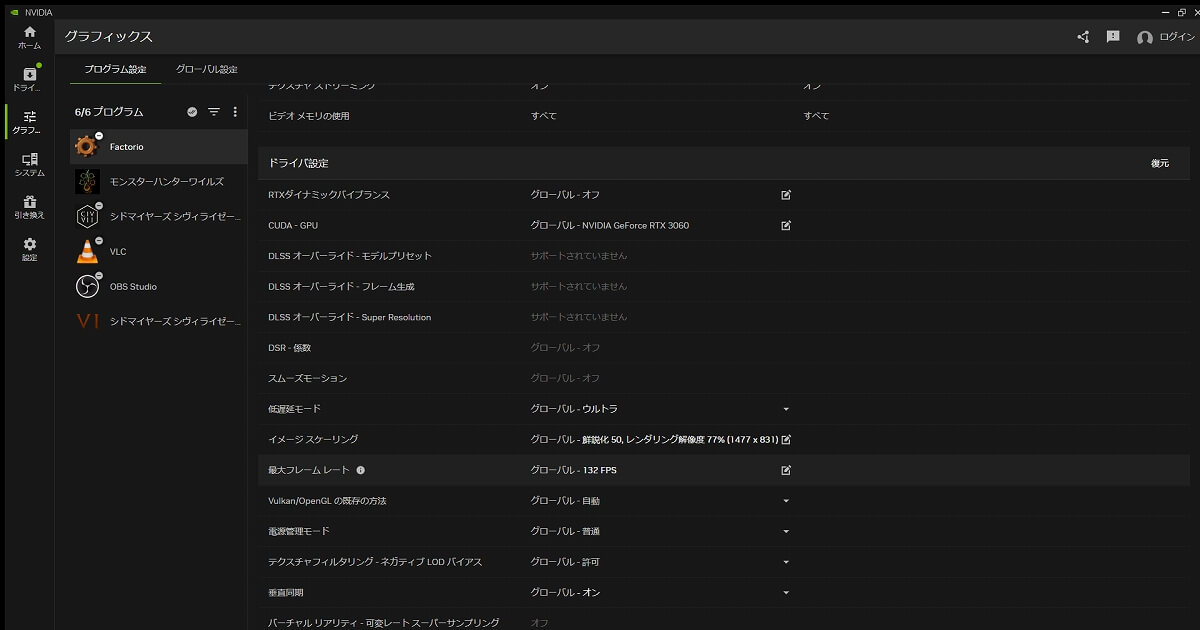Image resolution: width=1200 pixels, height=630 pixels.
Task: Open three-dot menu above program list
Action: [x=235, y=112]
